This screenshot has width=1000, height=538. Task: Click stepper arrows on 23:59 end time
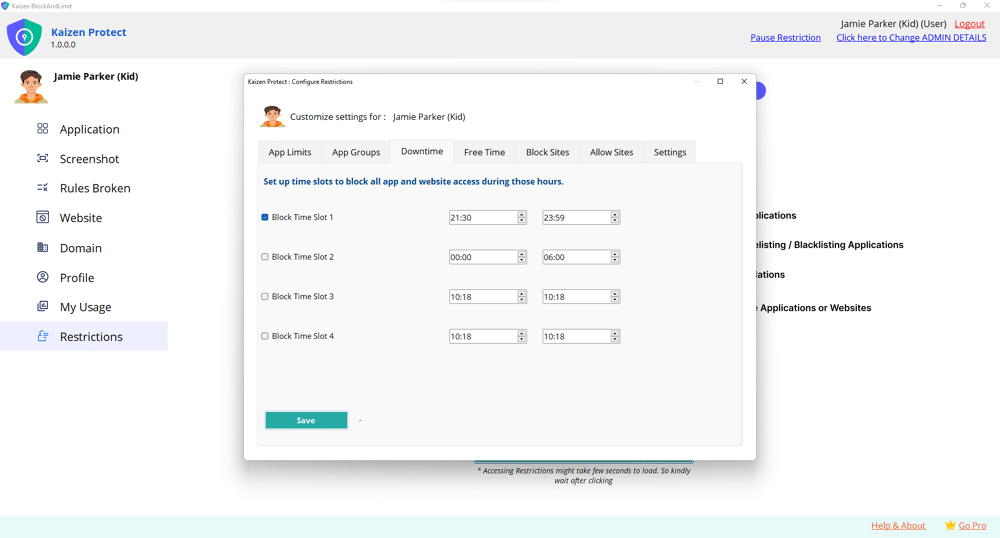[615, 217]
